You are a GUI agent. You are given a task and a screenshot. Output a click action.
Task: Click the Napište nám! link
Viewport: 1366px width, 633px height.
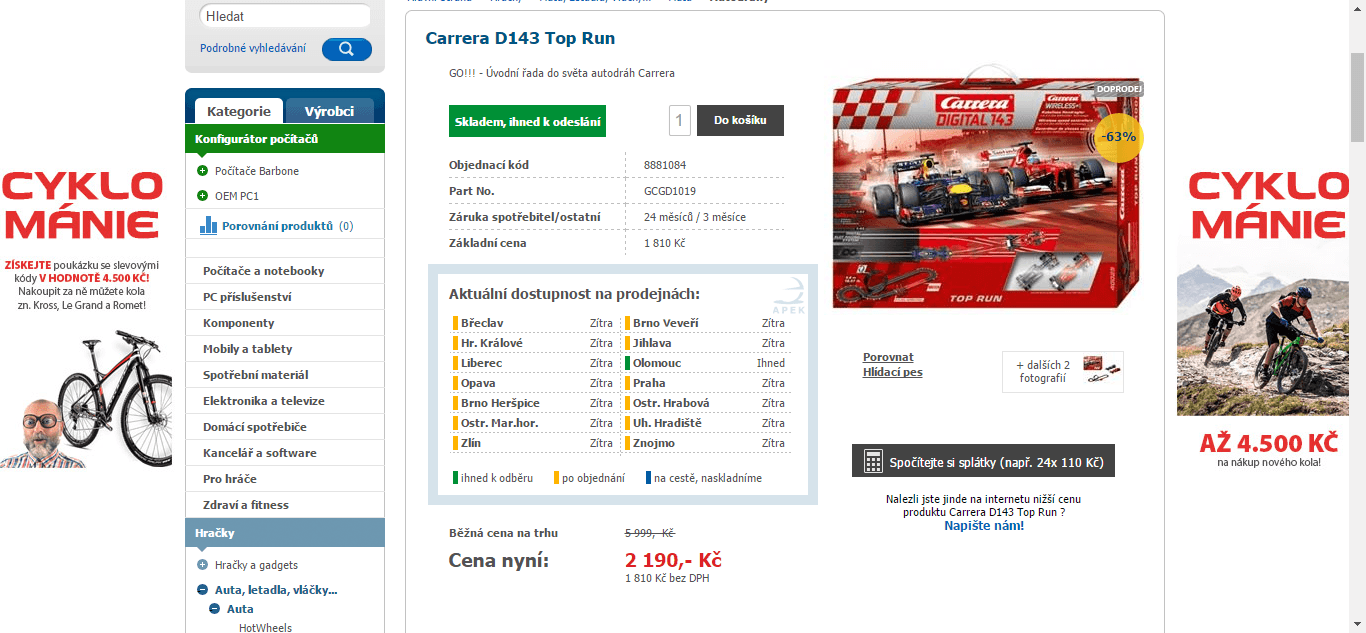[x=983, y=526]
